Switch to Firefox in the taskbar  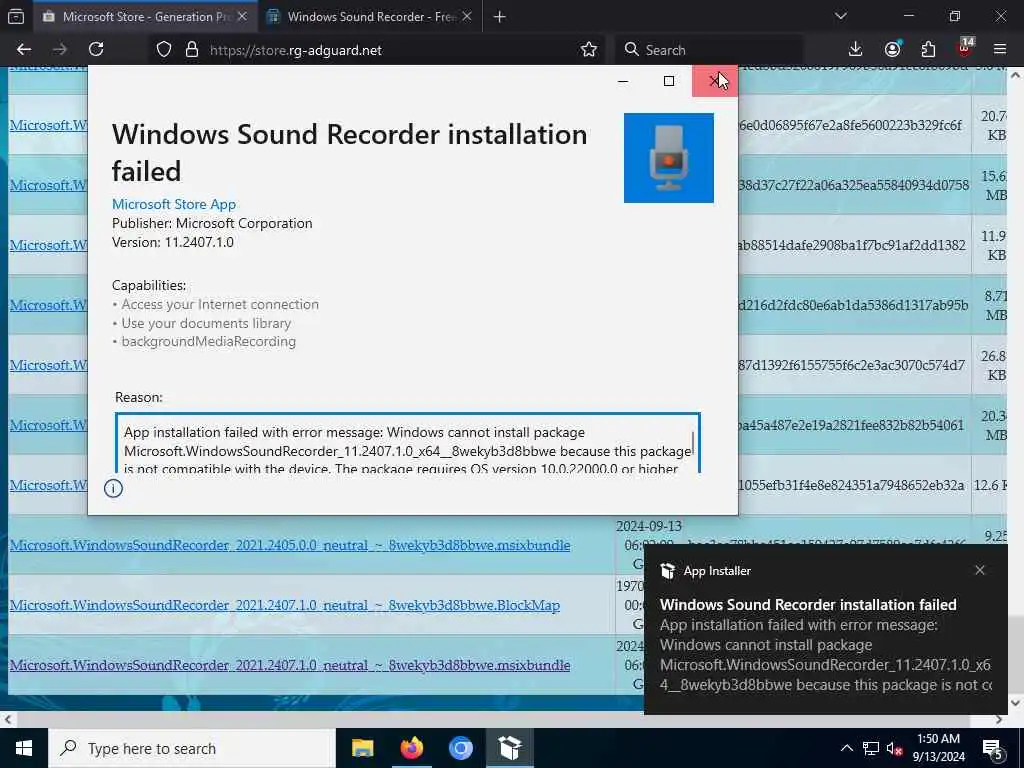[x=411, y=748]
